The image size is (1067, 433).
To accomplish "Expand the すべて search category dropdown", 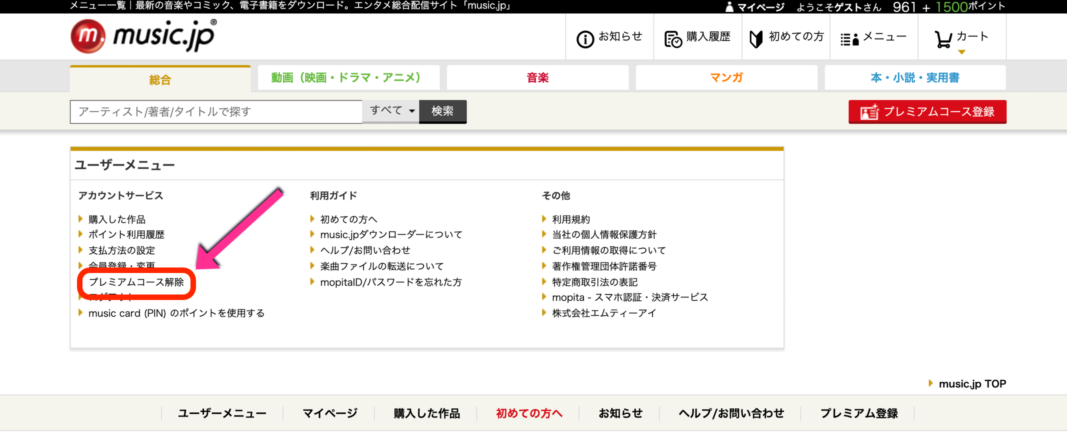I will pos(392,111).
